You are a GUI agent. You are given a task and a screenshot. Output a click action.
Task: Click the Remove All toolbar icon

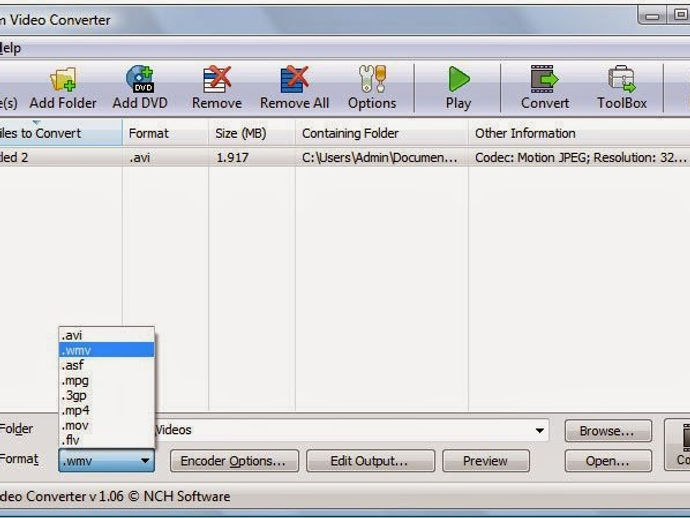[294, 88]
